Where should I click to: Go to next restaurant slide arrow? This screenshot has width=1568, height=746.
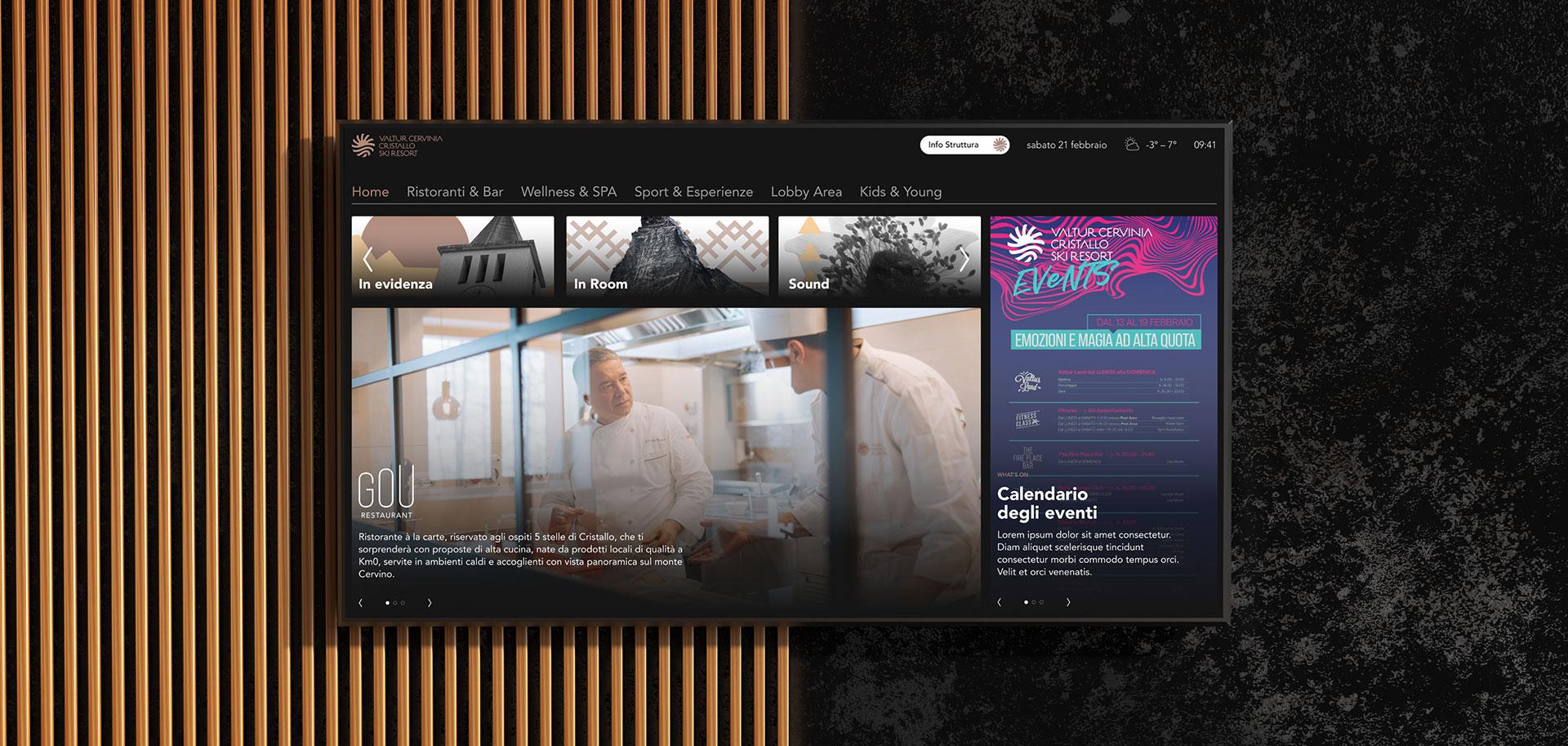[x=430, y=603]
